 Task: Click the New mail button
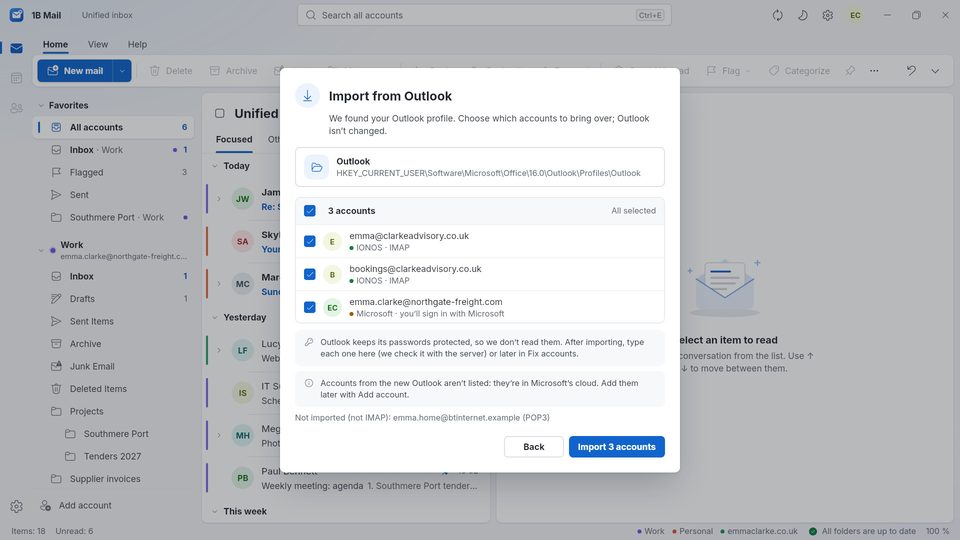pyautogui.click(x=76, y=71)
